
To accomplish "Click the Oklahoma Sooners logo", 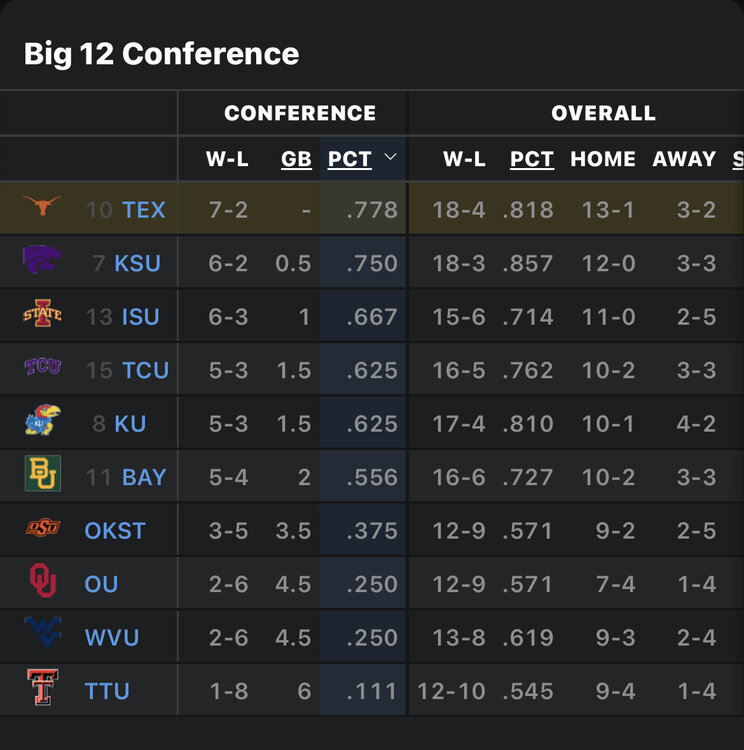I will pyautogui.click(x=42, y=583).
